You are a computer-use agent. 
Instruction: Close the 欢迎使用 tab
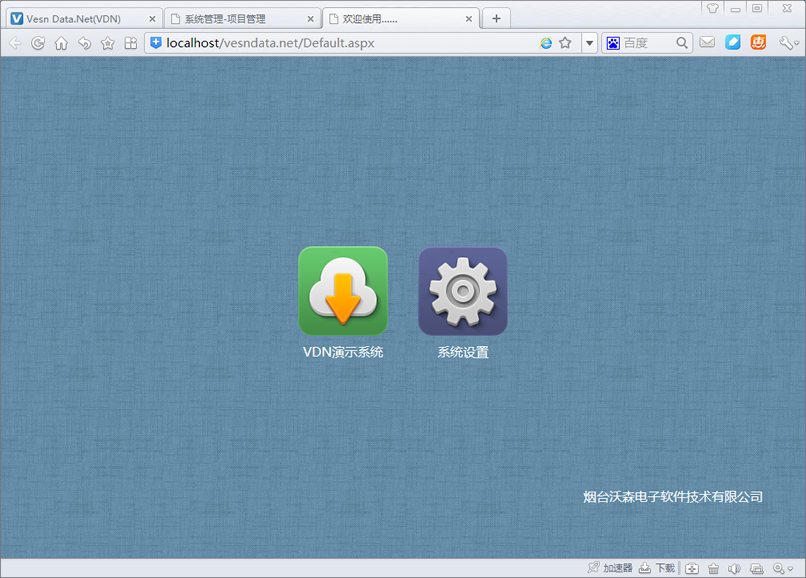pos(471,19)
